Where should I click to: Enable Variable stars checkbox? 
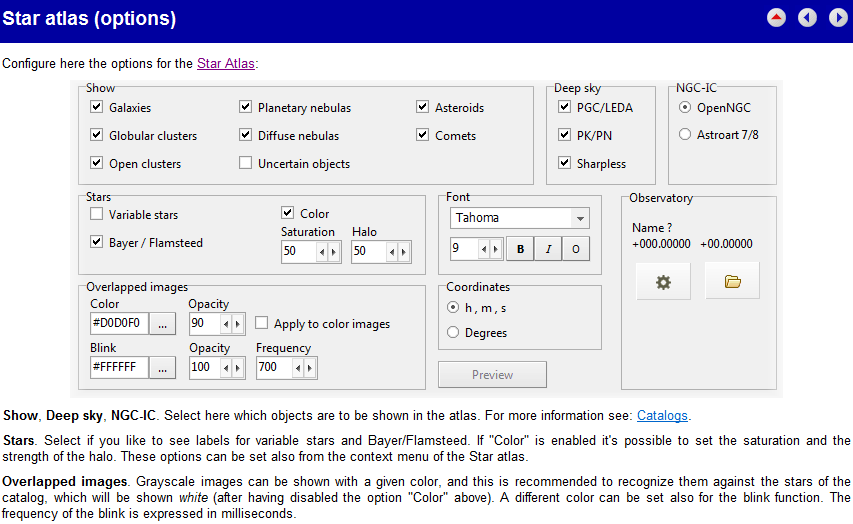tap(96, 214)
